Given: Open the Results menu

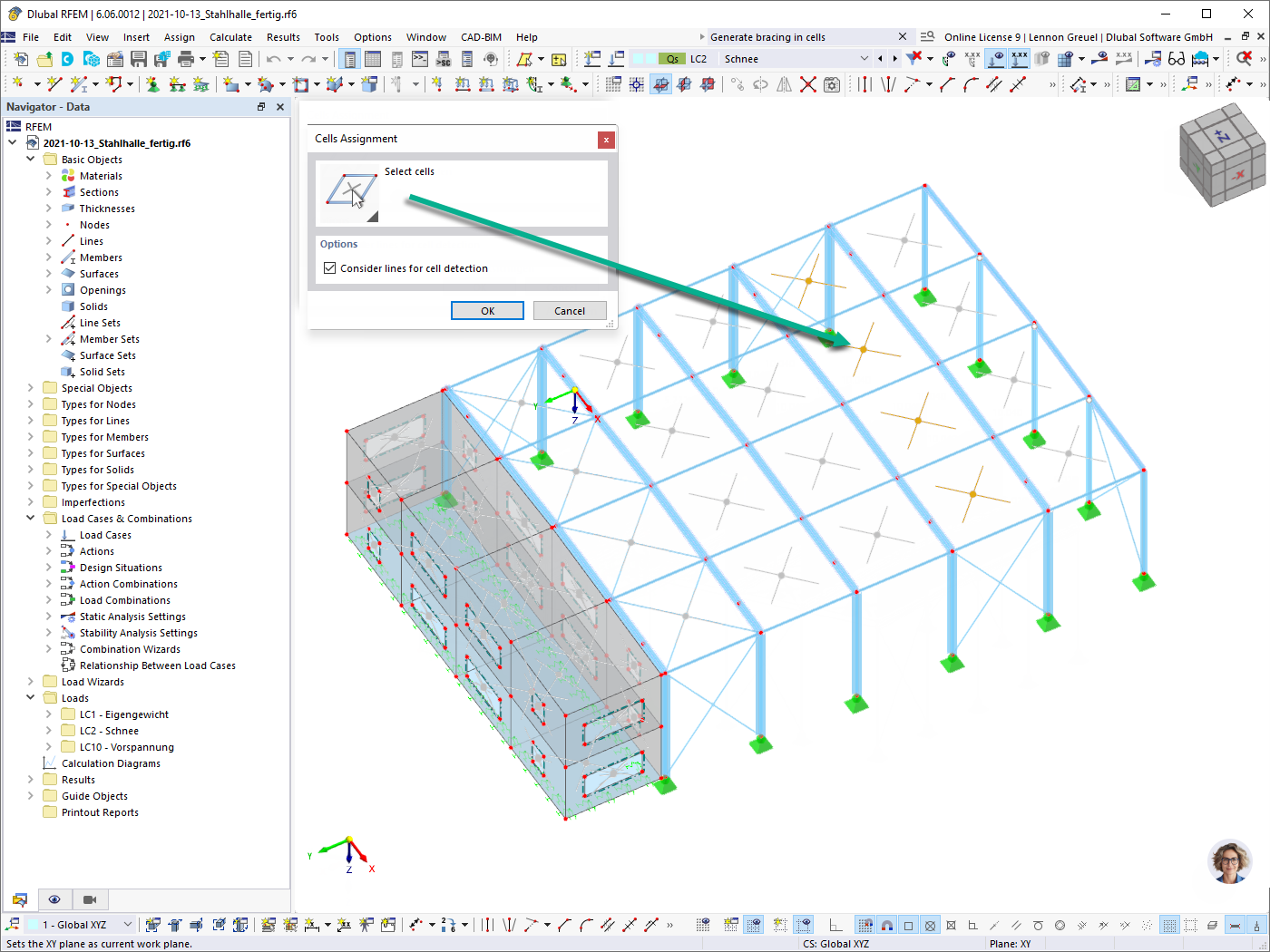Looking at the screenshot, I should (x=283, y=37).
